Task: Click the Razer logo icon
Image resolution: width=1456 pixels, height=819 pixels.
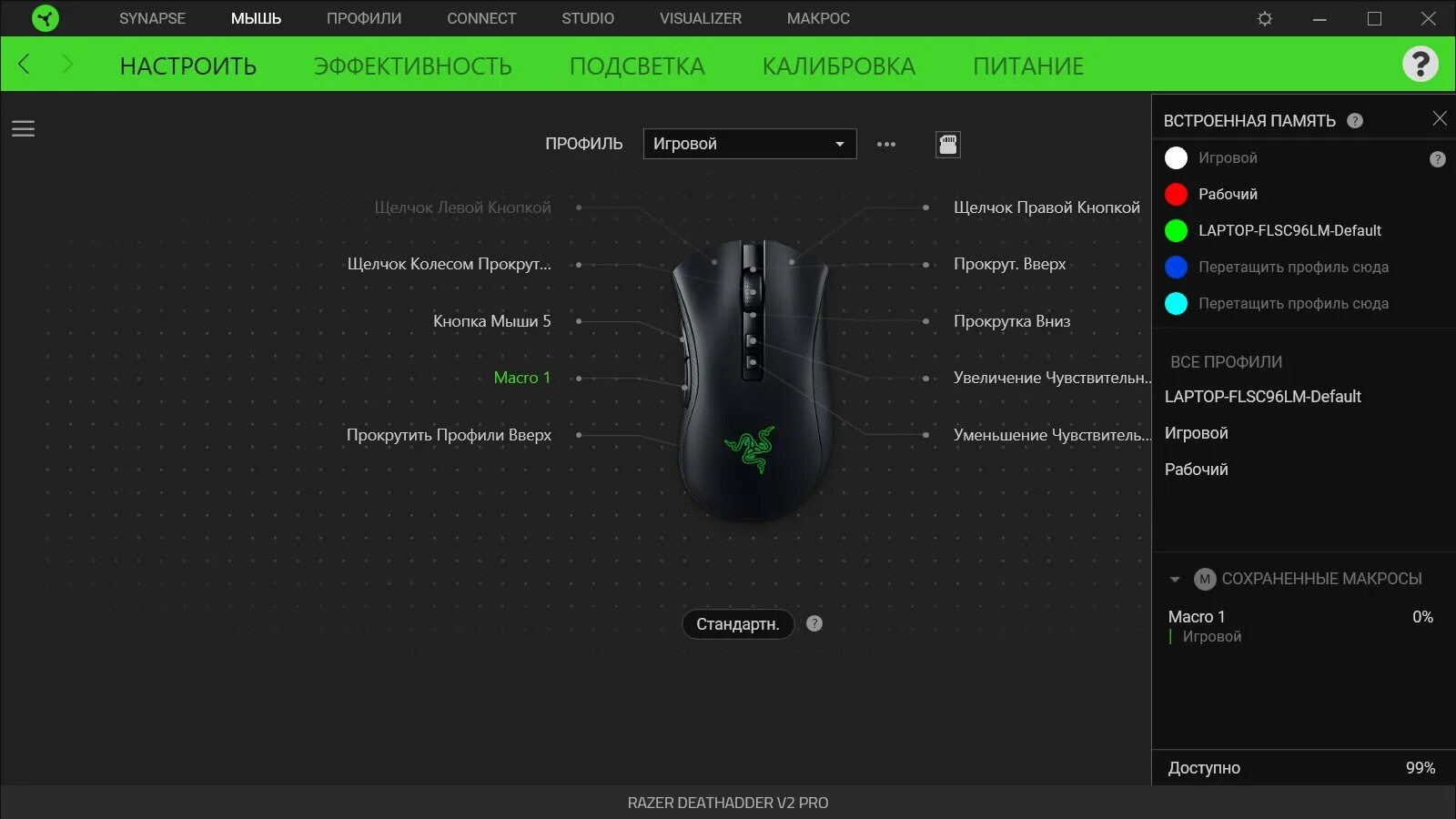Action: 45,18
